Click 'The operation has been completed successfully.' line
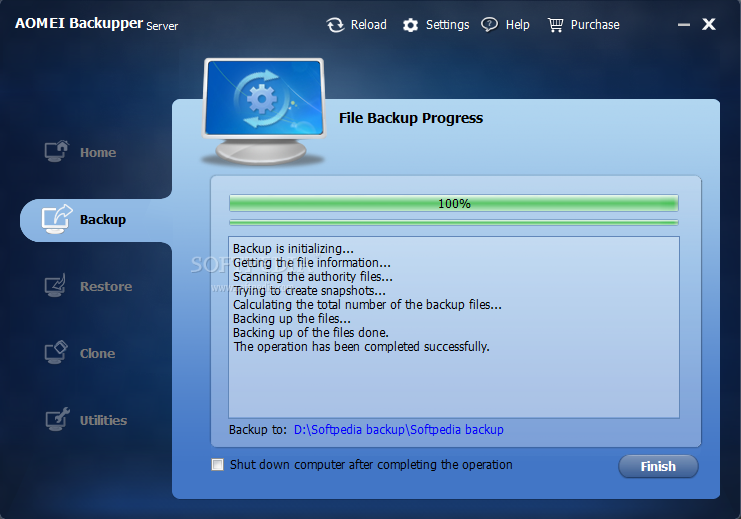Viewport: 741px width, 519px height. coord(362,347)
